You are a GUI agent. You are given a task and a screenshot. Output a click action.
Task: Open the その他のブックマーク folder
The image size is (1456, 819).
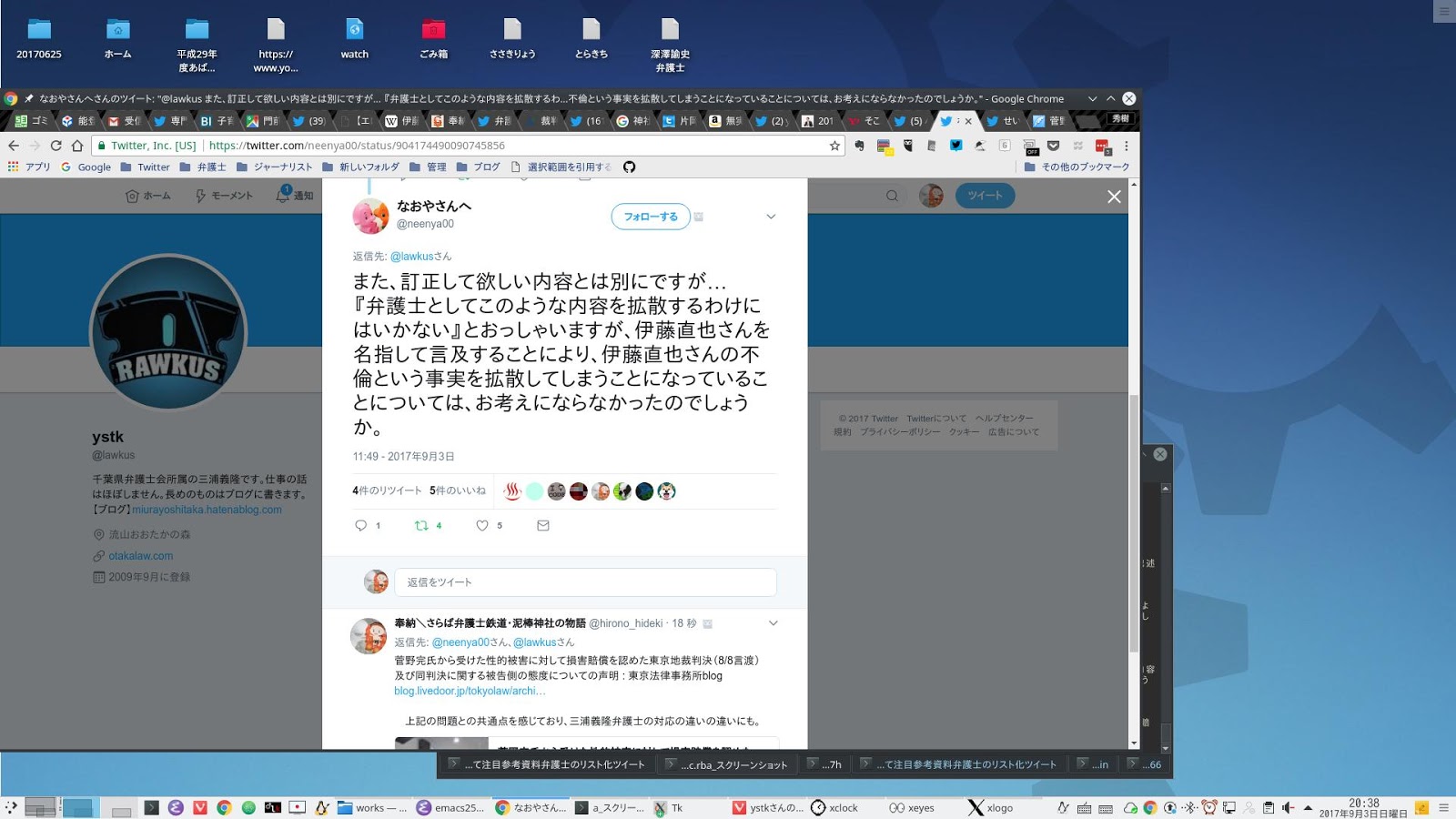pos(1077,167)
